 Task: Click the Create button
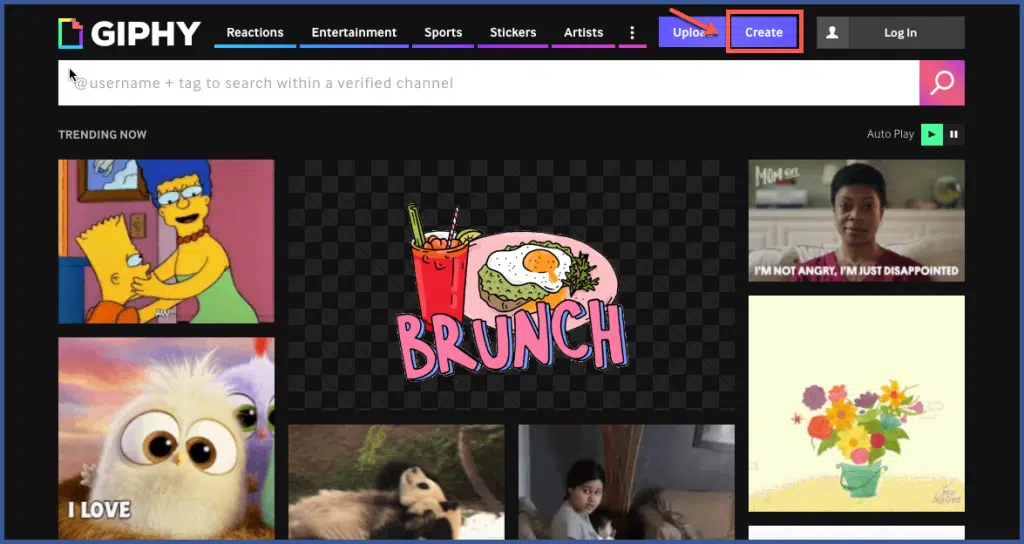coord(764,33)
